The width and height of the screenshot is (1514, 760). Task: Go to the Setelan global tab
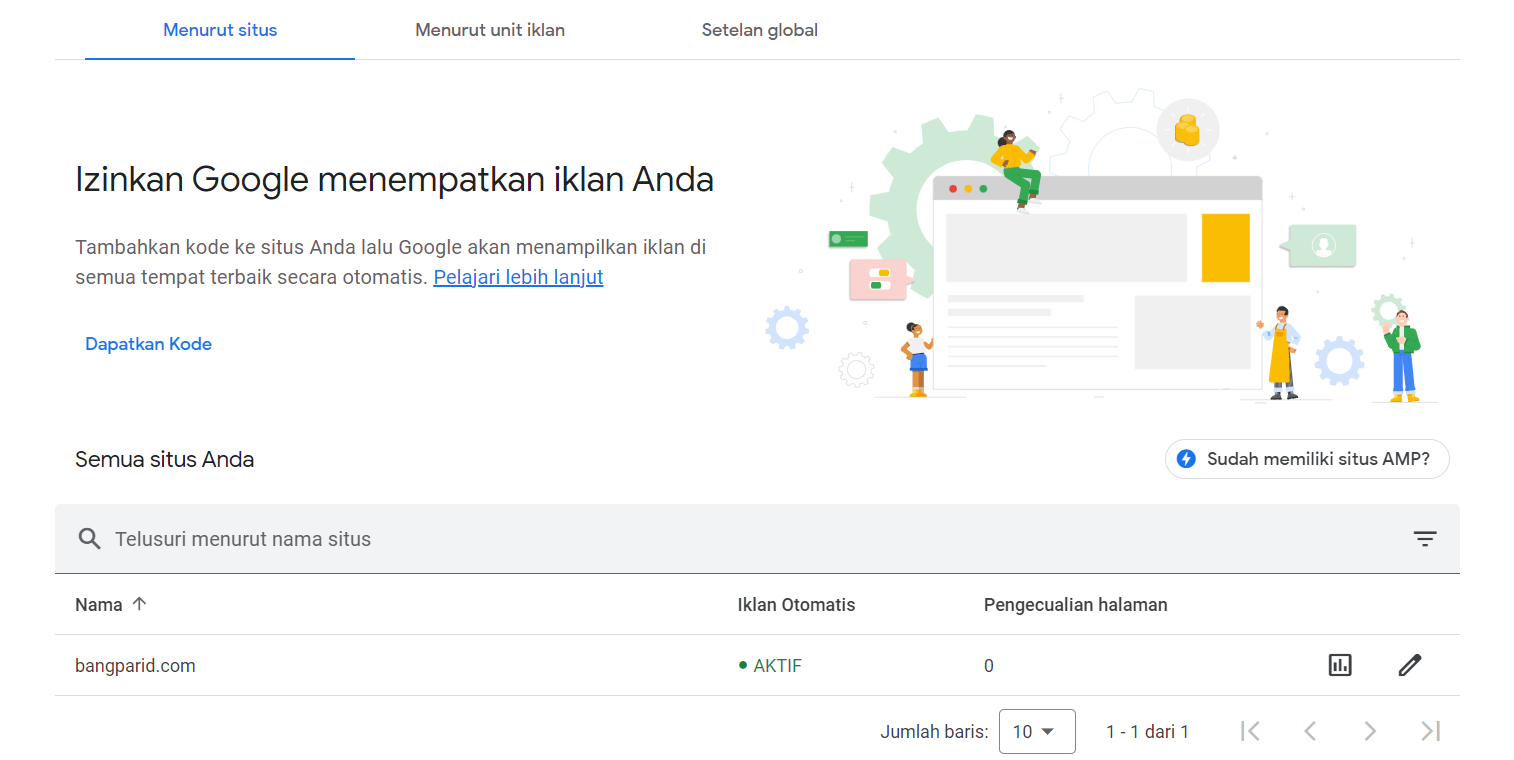pyautogui.click(x=760, y=30)
